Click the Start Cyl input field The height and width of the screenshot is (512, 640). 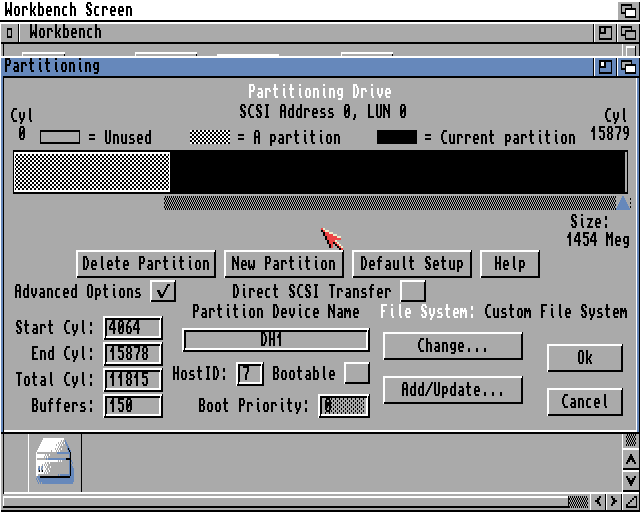133,328
